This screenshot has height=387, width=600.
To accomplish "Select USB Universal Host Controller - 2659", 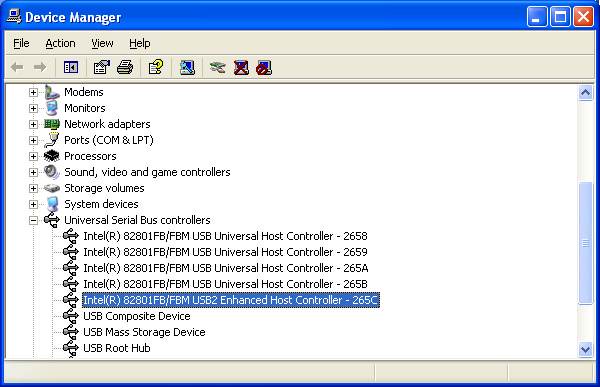I will 225,252.
